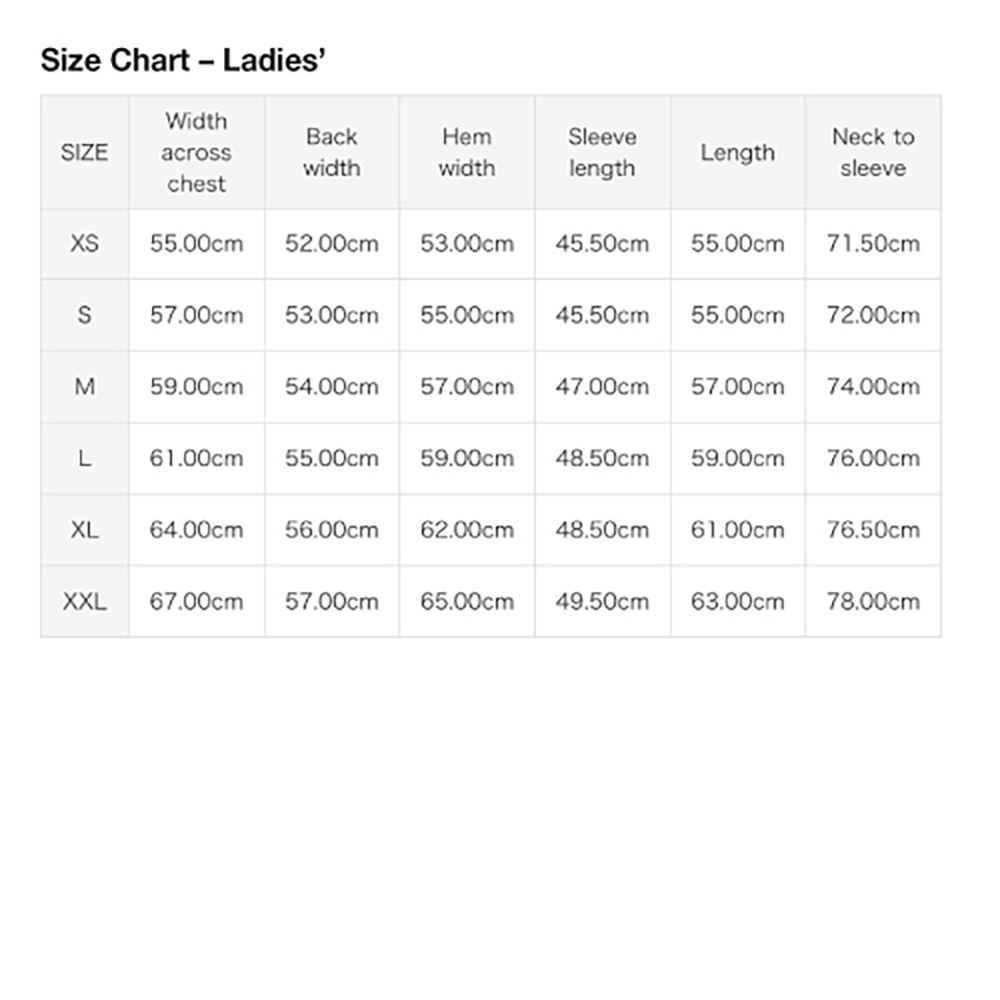Select the 63.00cm length cell
Image resolution: width=1000 pixels, height=1000 pixels.
click(738, 601)
